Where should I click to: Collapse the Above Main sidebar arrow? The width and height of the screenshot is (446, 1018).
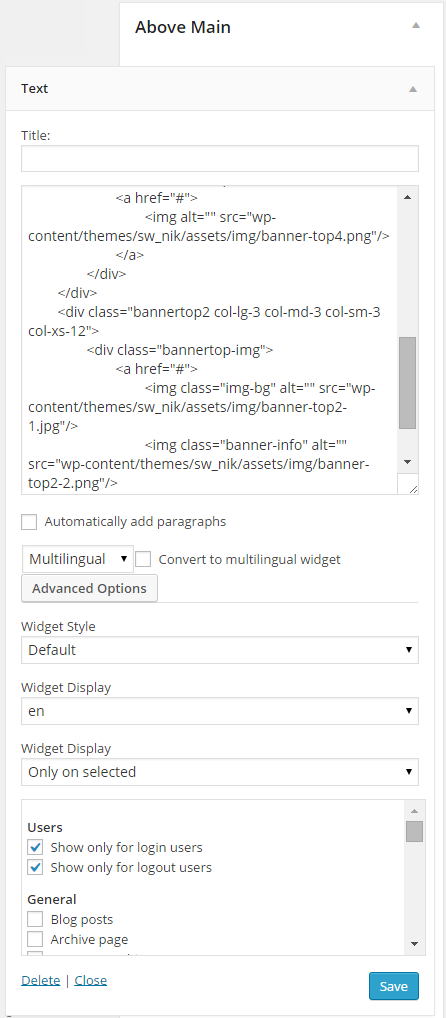coord(416,25)
